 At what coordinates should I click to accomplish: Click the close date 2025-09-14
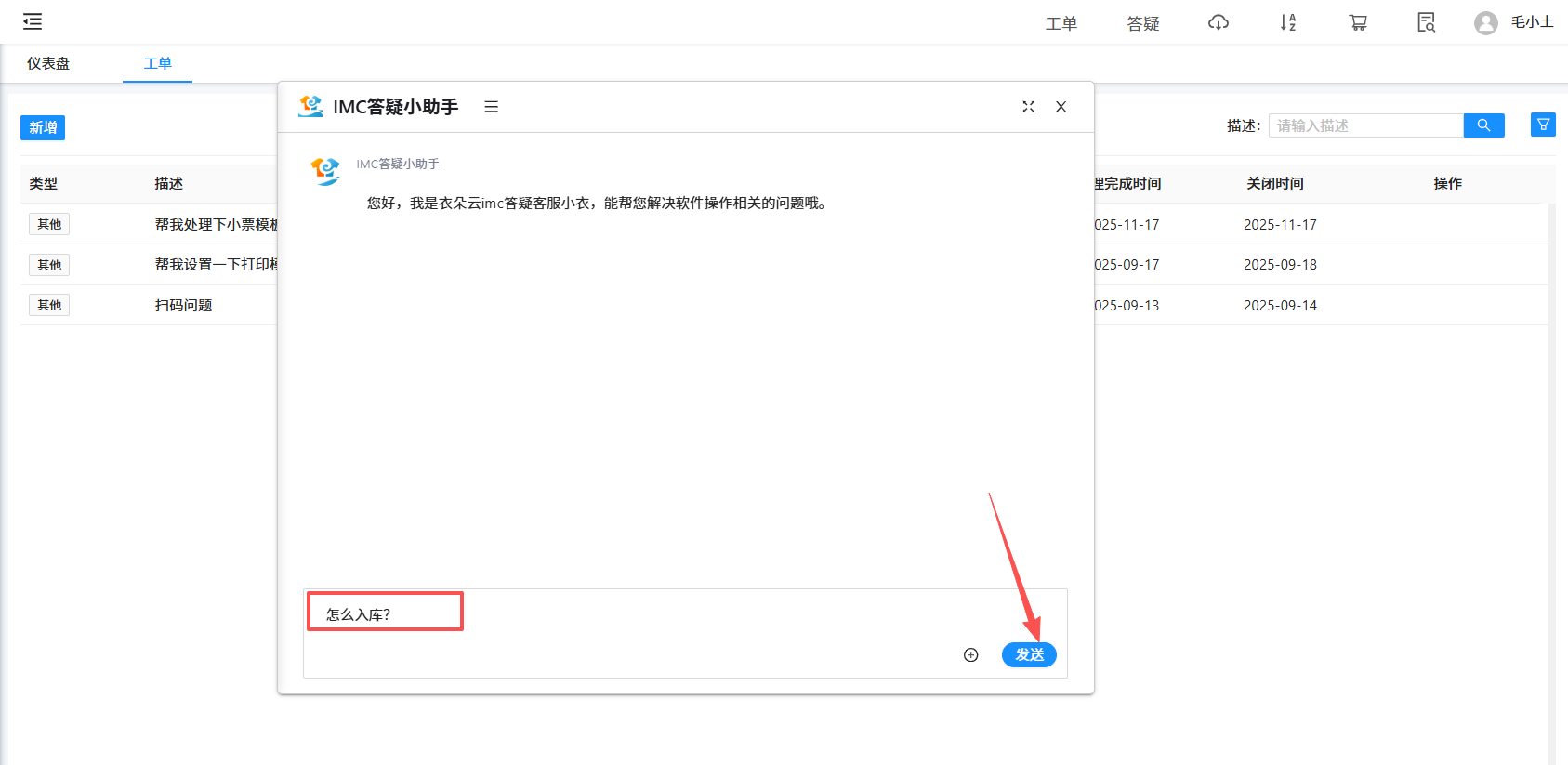[1280, 306]
